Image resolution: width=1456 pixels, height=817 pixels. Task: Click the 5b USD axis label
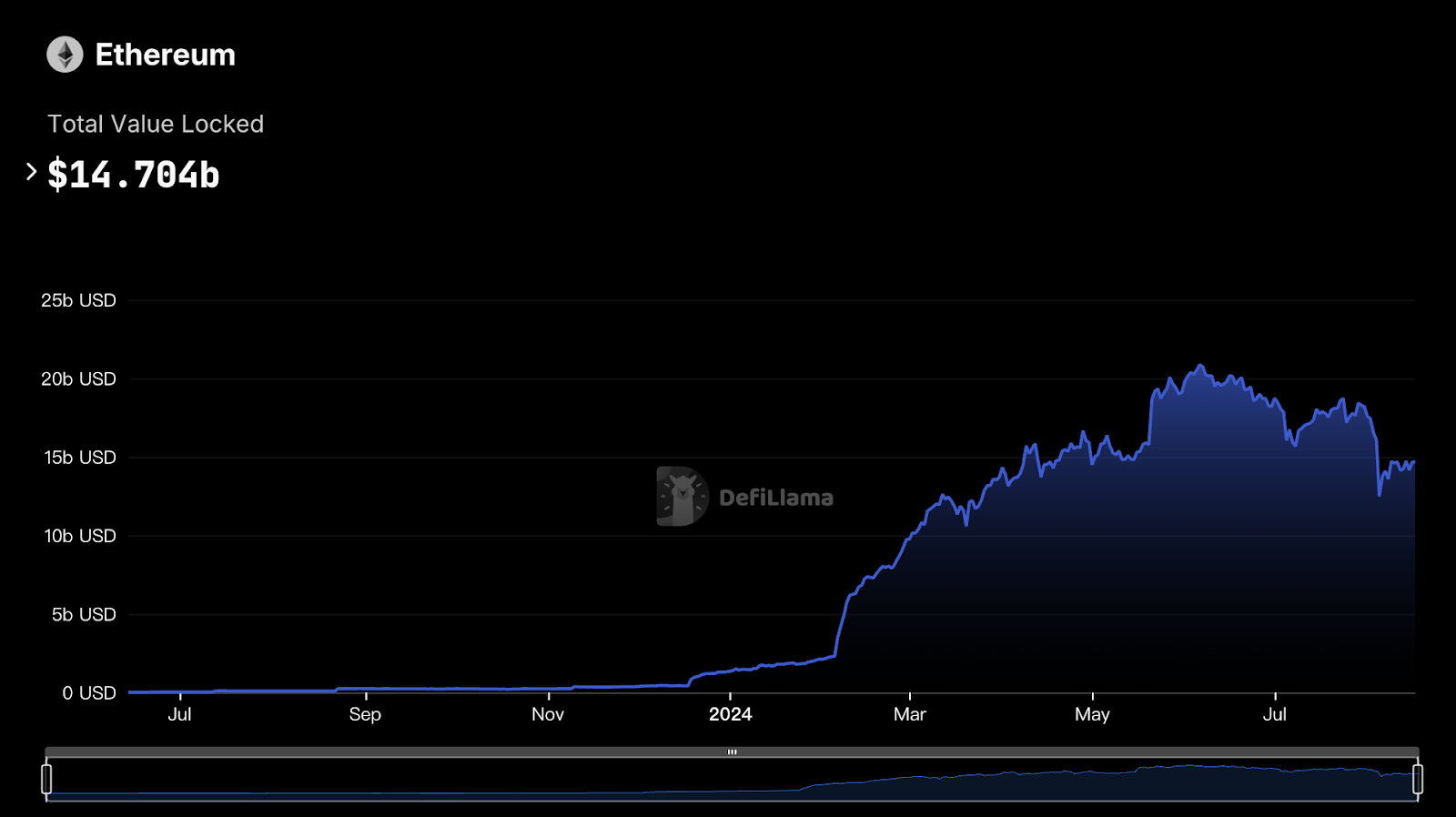coord(84,614)
